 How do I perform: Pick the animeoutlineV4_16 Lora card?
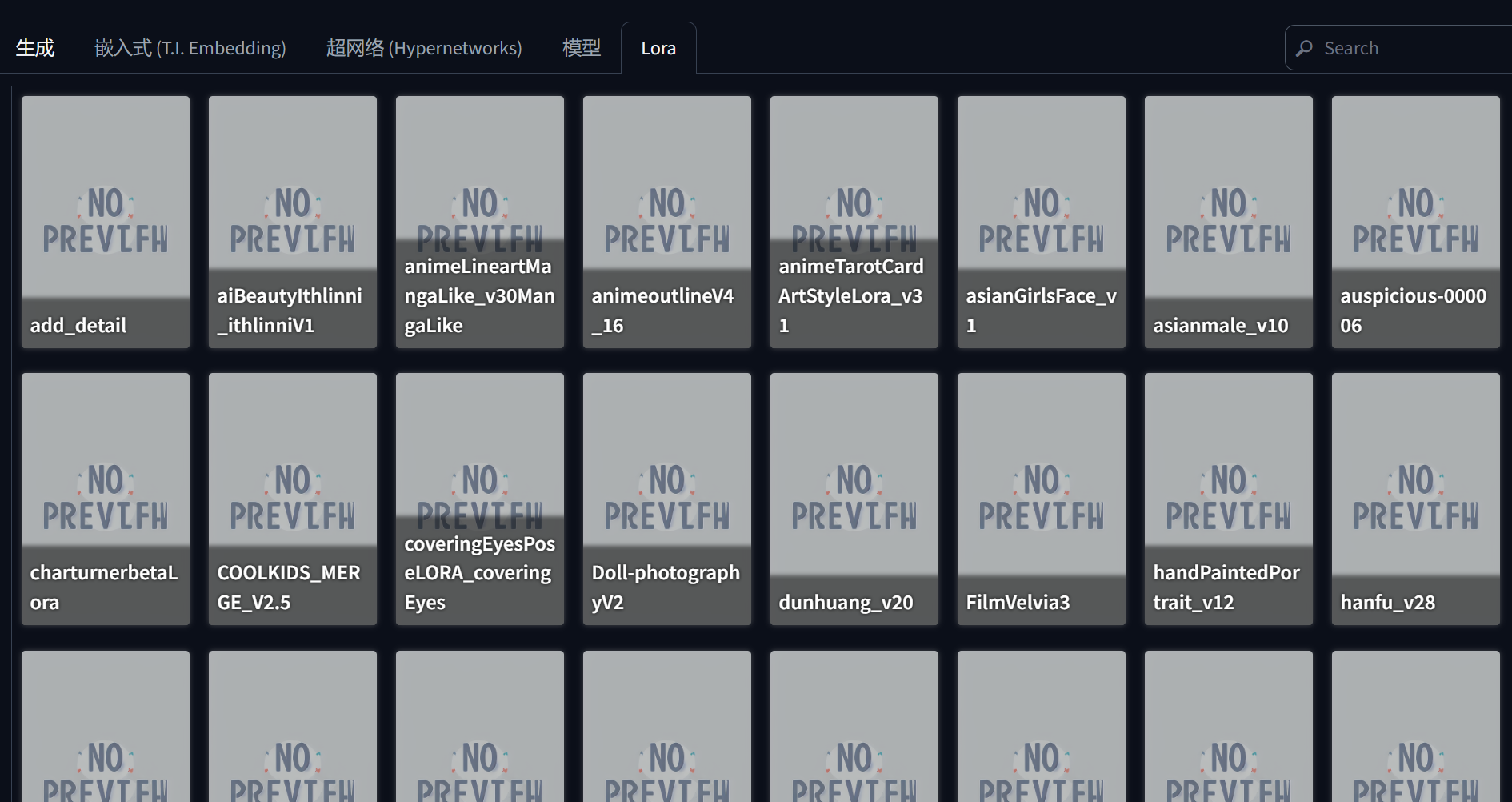click(x=667, y=222)
